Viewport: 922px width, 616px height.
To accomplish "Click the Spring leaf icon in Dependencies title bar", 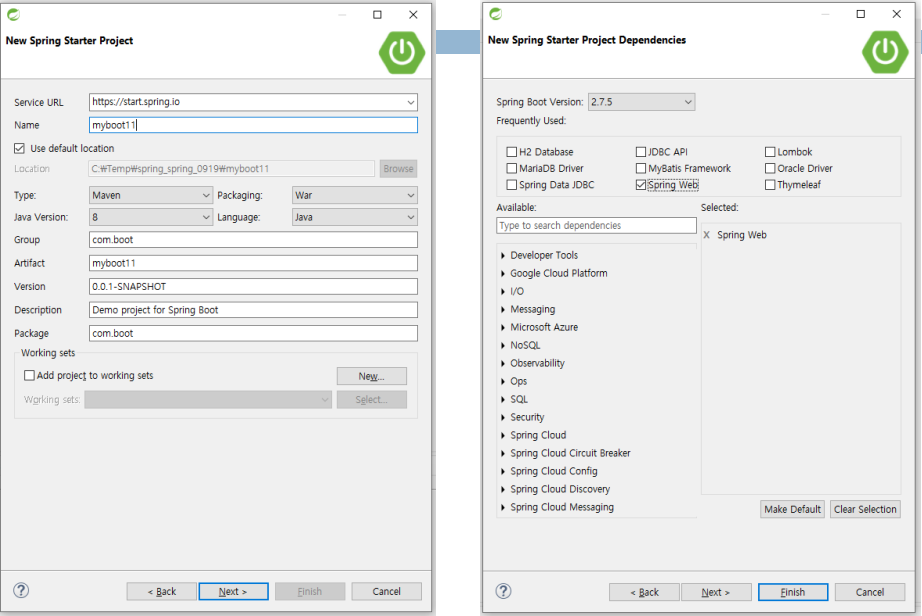I will 496,14.
